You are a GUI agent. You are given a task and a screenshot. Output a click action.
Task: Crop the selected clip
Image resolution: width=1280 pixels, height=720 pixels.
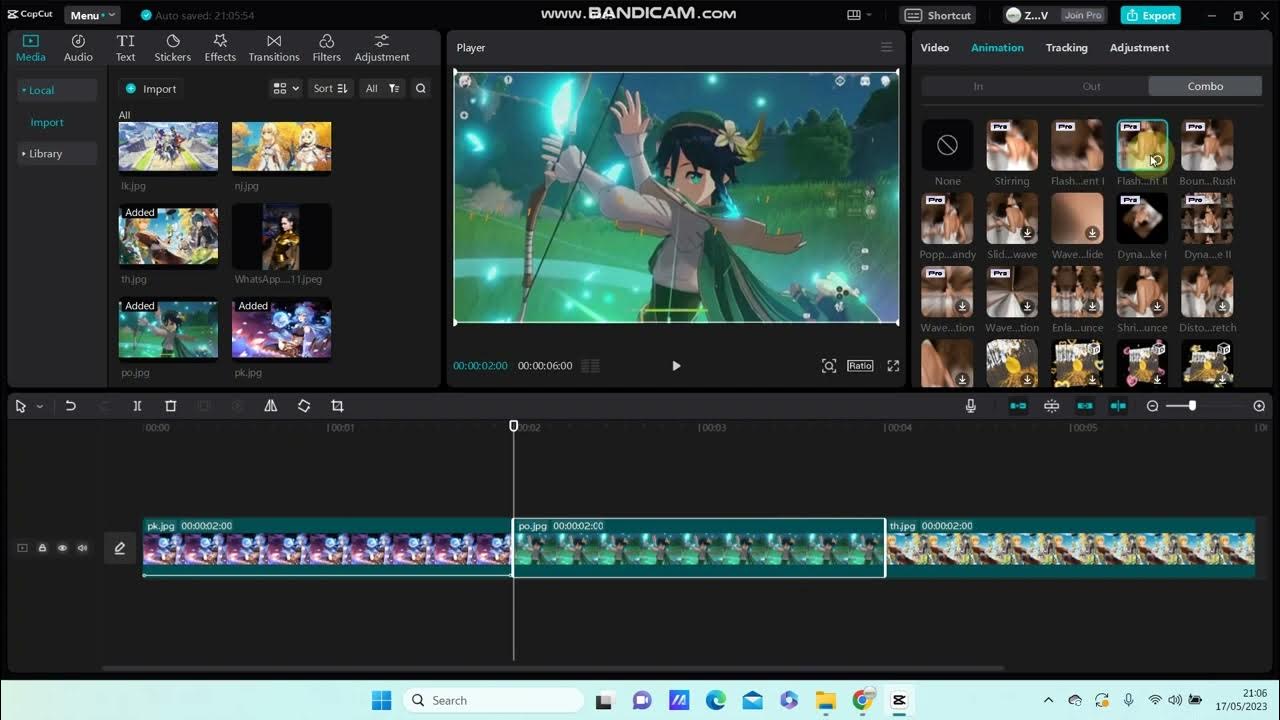click(337, 406)
